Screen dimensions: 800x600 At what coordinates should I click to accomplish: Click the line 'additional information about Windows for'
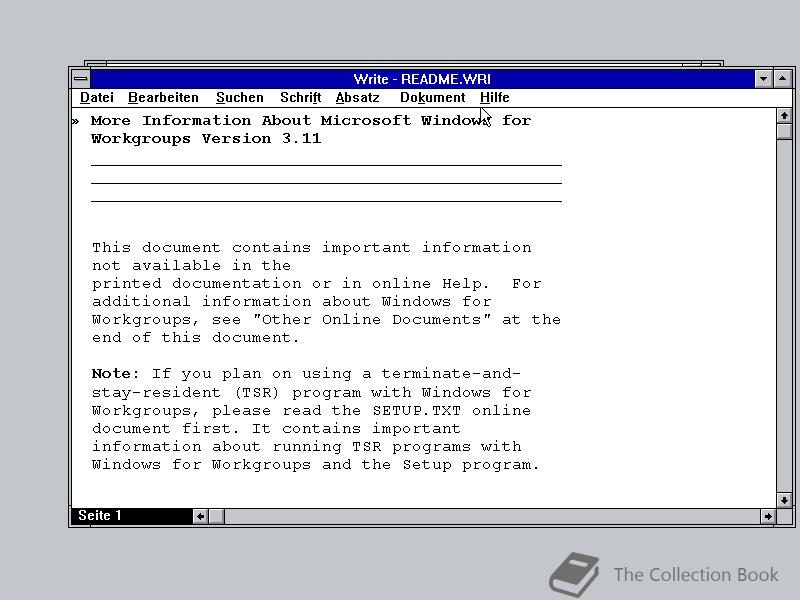[291, 302]
